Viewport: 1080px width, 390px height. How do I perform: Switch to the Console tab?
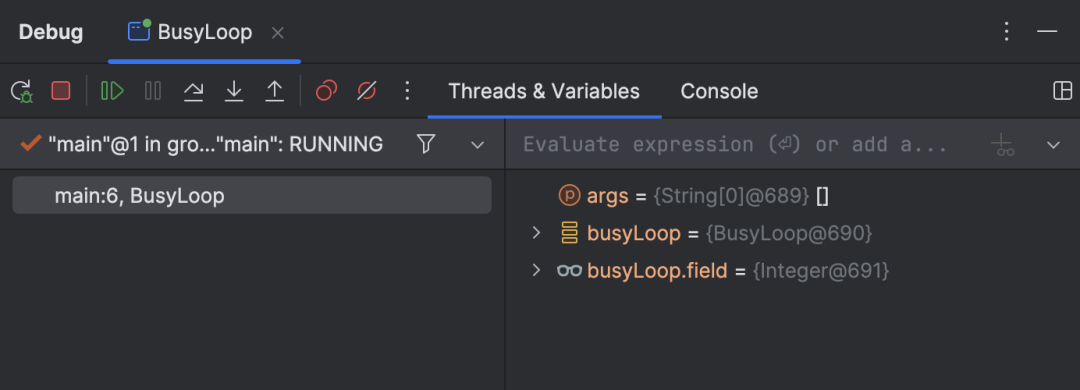coord(719,91)
